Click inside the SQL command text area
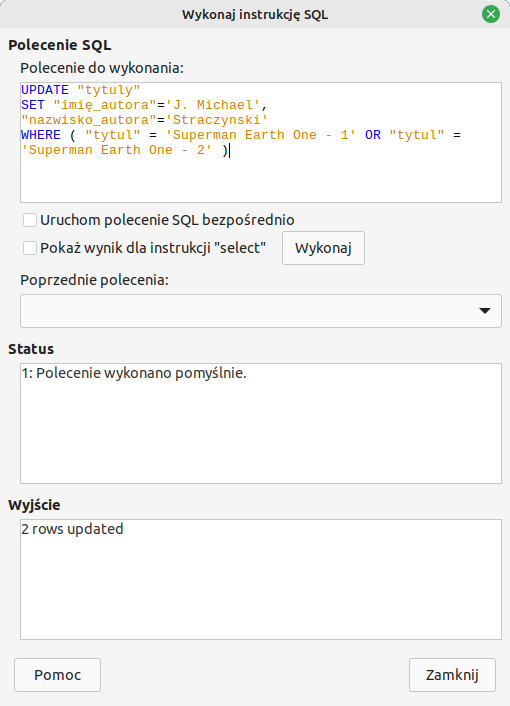The width and height of the screenshot is (510, 706). pos(261,142)
